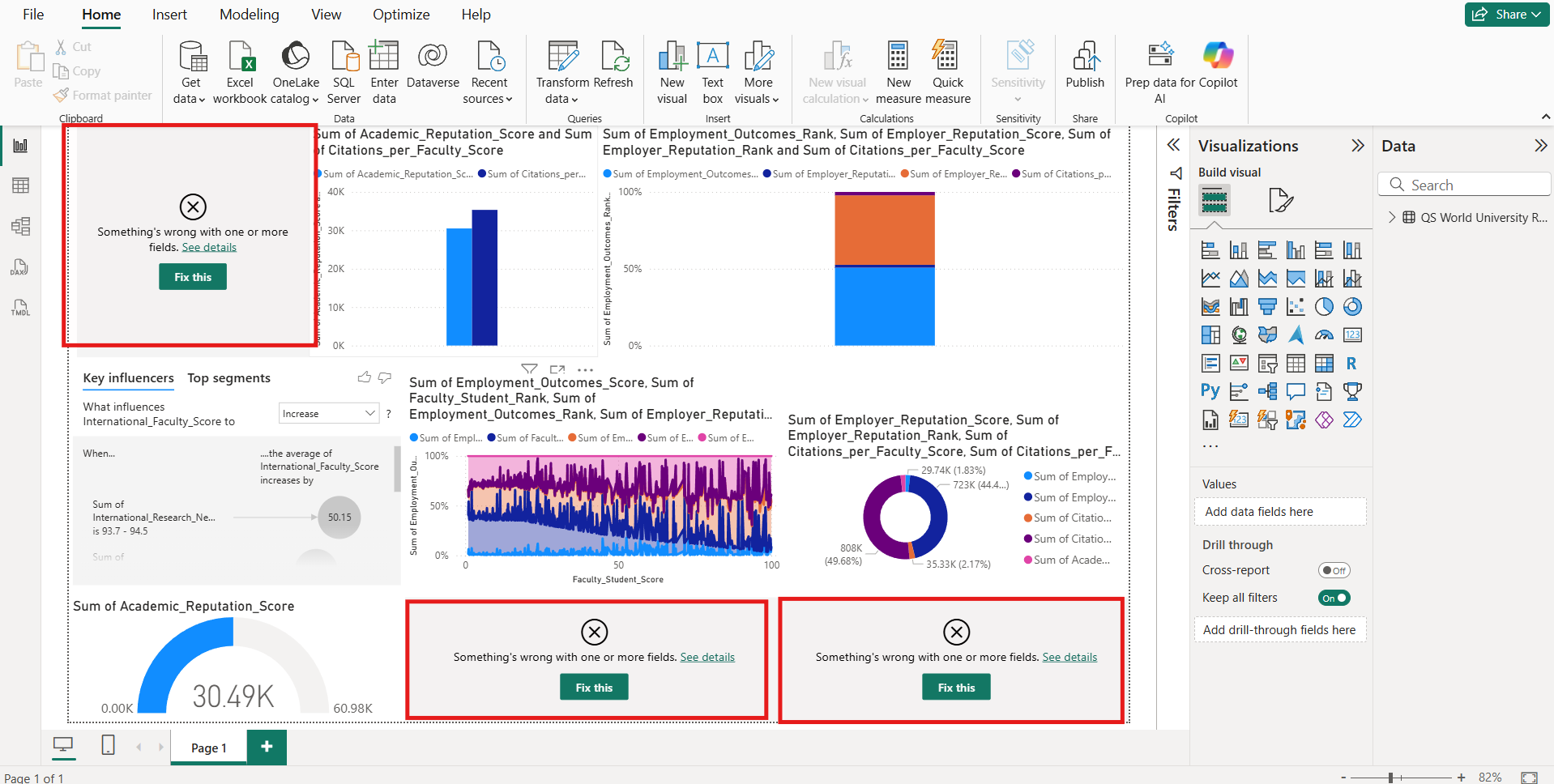This screenshot has height=784, width=1554.
Task: Open the See details link
Action: pos(208,247)
